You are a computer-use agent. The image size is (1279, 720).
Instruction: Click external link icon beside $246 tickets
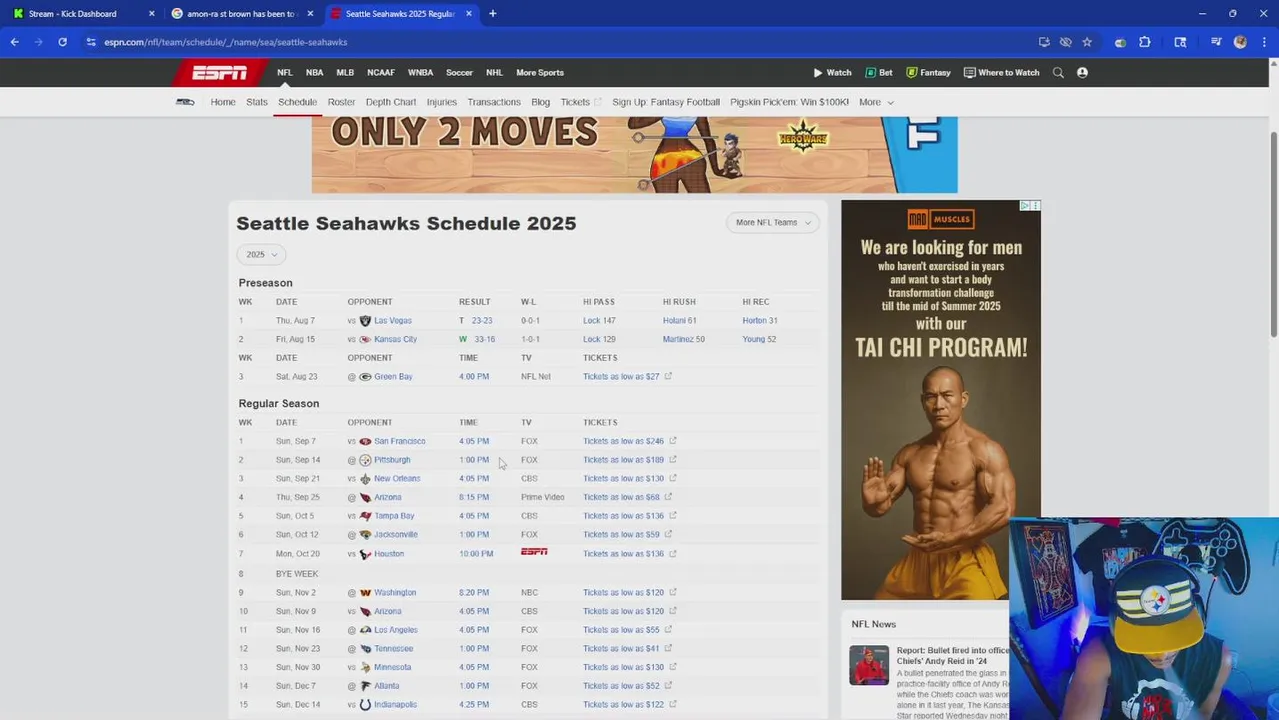click(x=673, y=441)
